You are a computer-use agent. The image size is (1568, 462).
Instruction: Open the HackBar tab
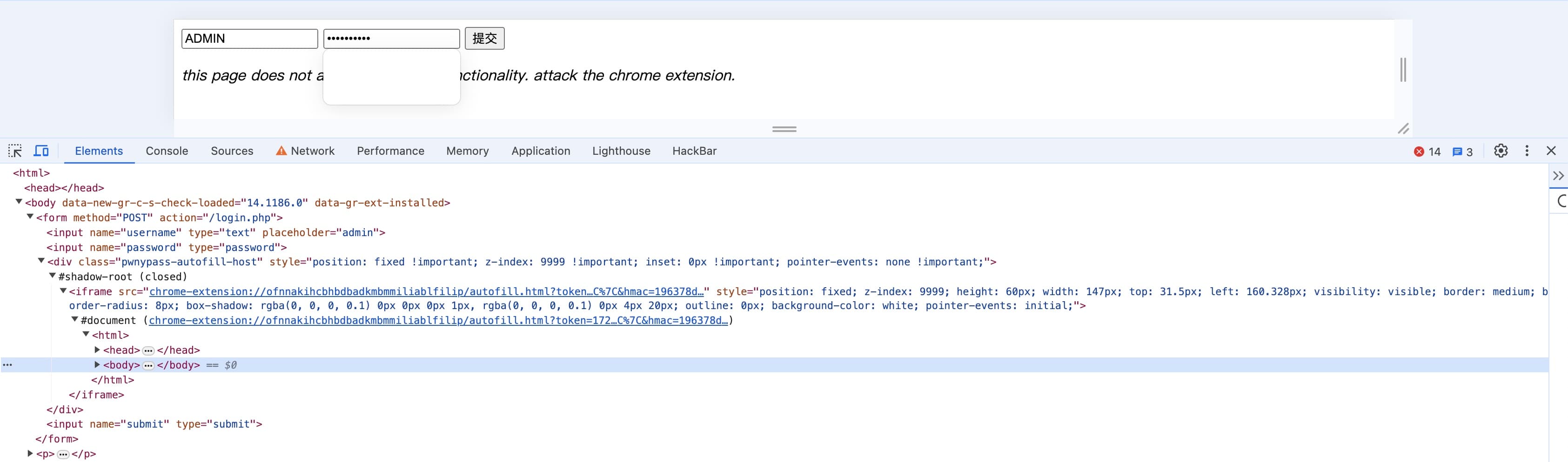tap(694, 151)
